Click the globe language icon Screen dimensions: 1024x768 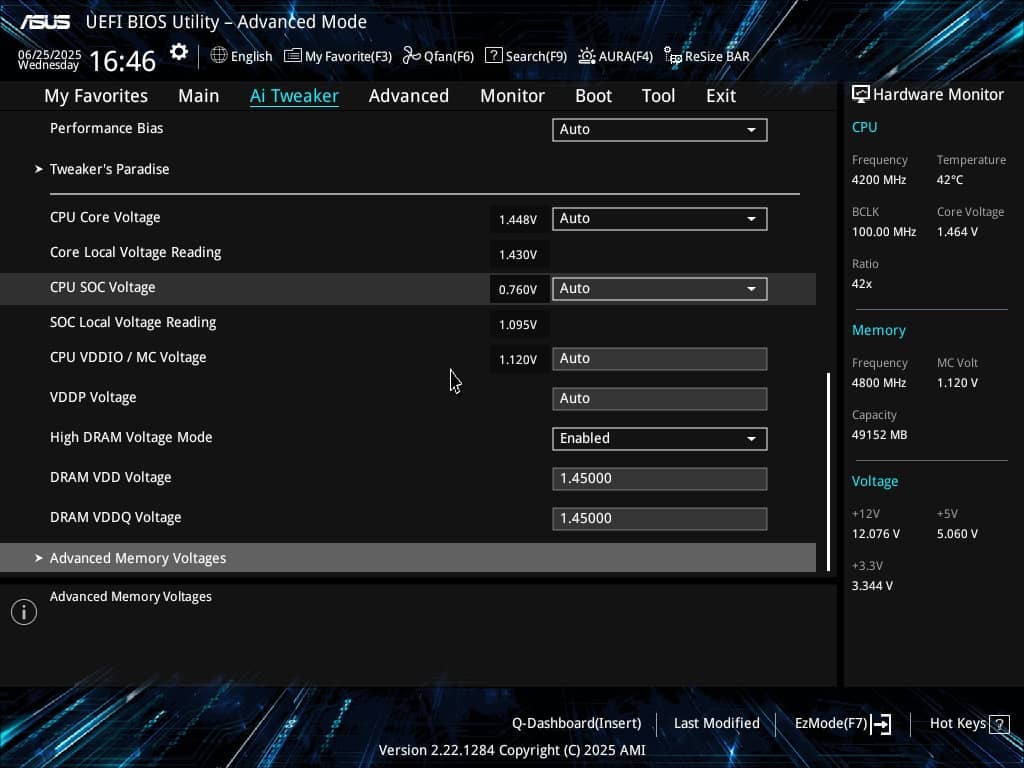click(219, 56)
